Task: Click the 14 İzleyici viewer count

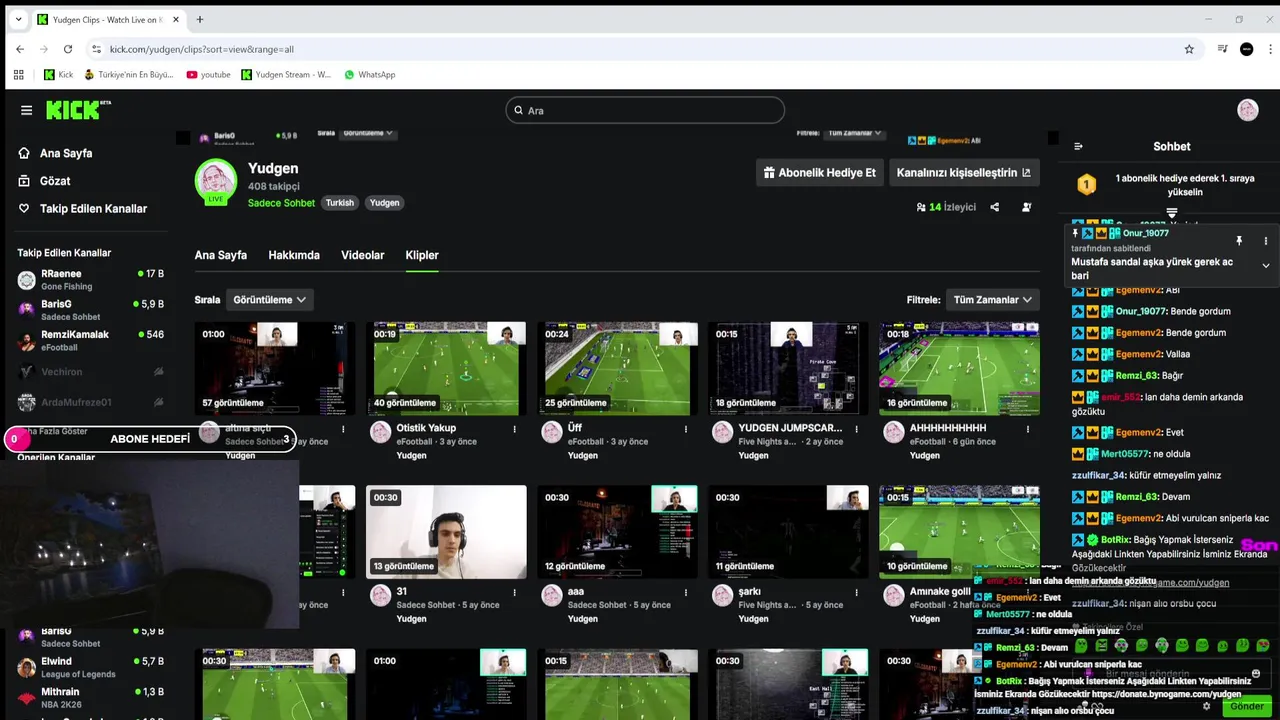Action: tap(946, 207)
